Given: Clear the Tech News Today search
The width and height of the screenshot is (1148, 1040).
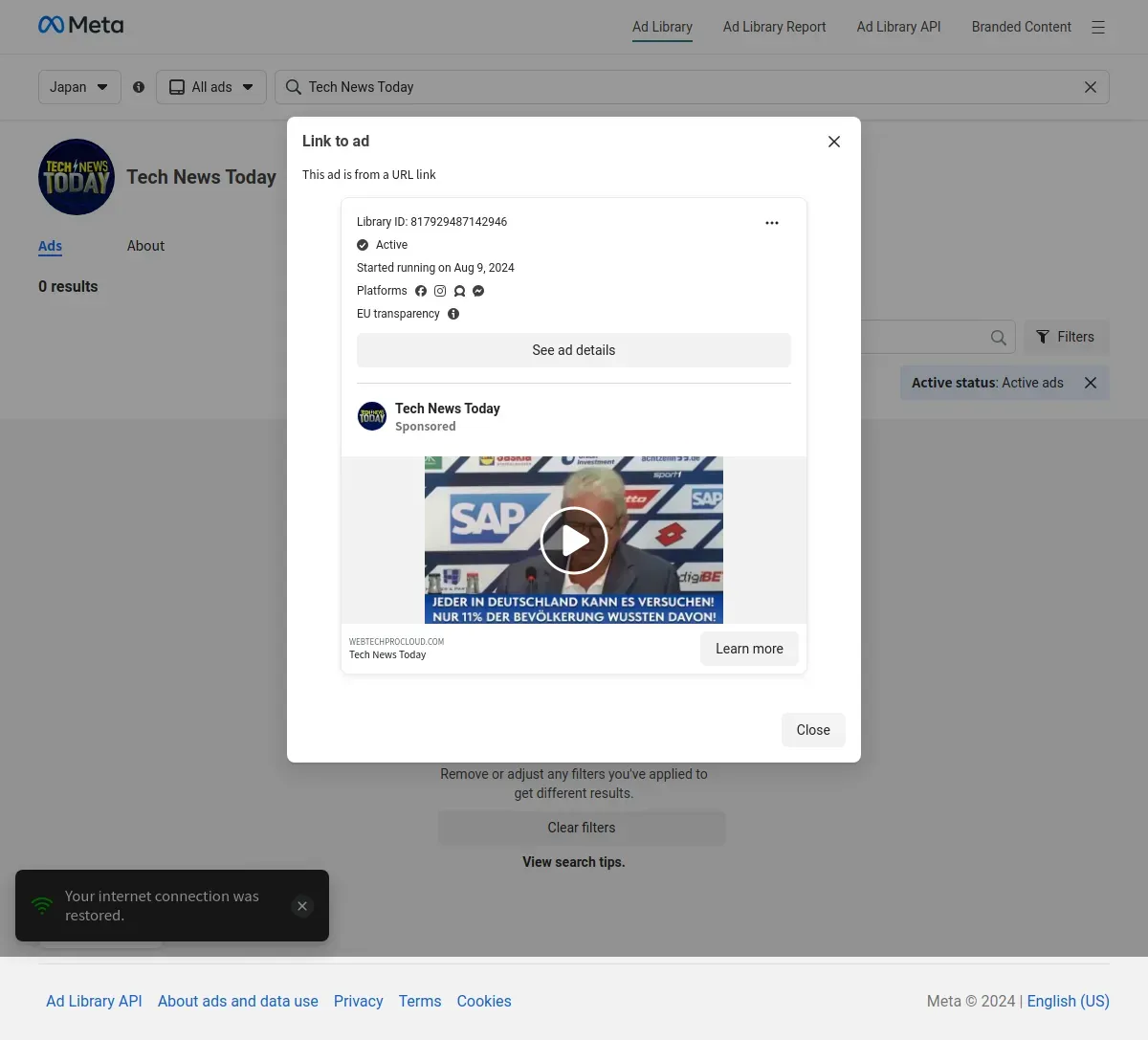Looking at the screenshot, I should pyautogui.click(x=1091, y=87).
